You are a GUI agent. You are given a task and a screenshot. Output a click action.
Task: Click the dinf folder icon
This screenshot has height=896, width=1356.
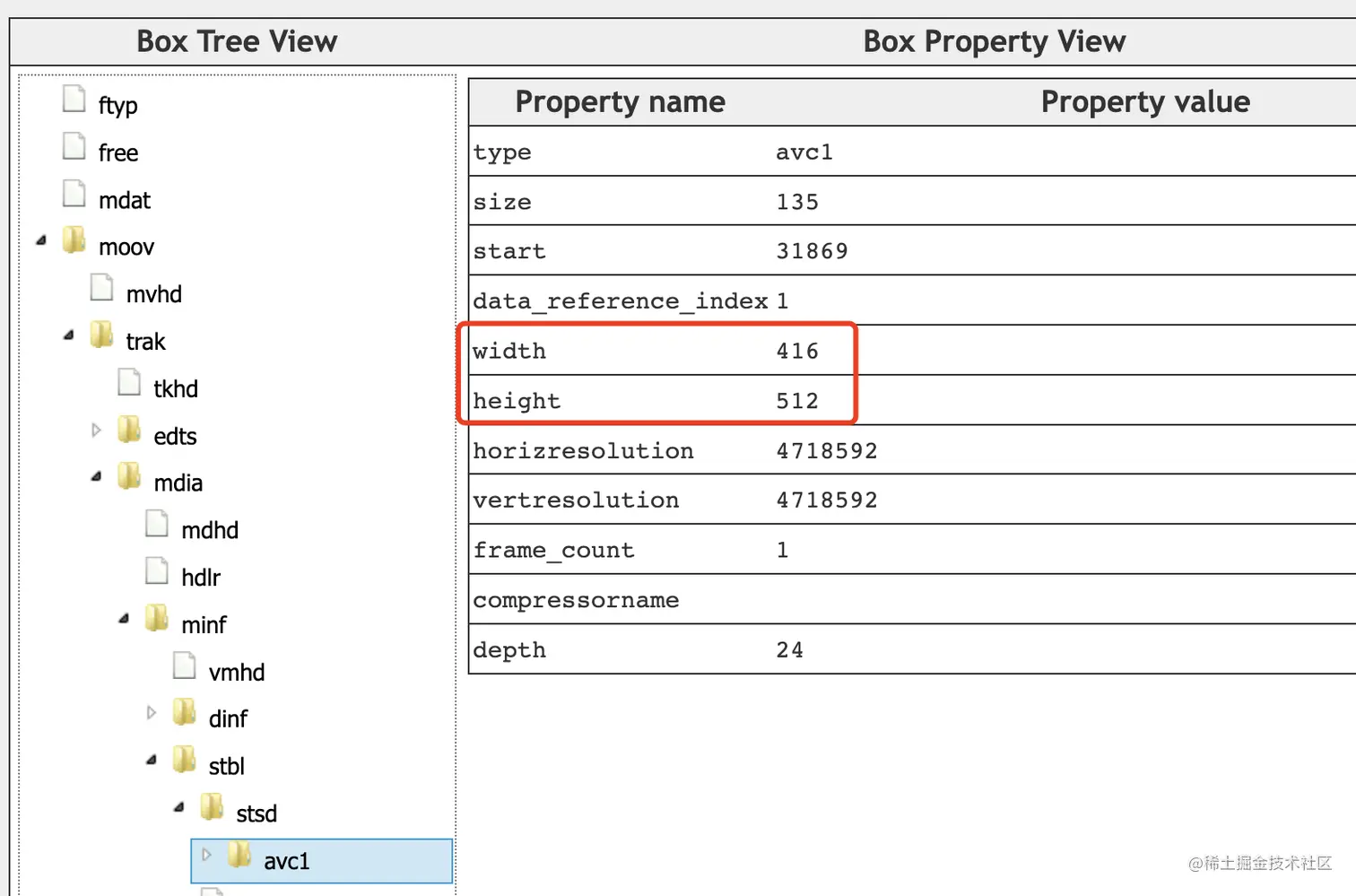185,713
